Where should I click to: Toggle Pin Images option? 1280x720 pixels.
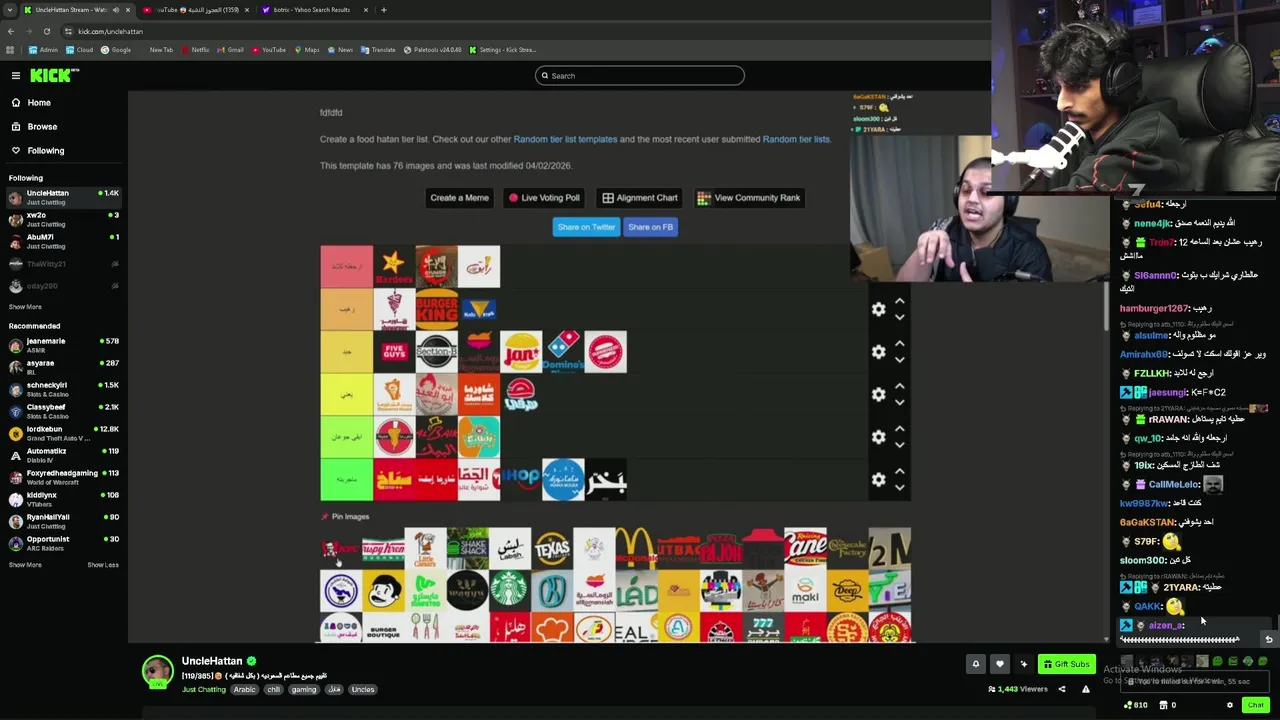click(345, 517)
